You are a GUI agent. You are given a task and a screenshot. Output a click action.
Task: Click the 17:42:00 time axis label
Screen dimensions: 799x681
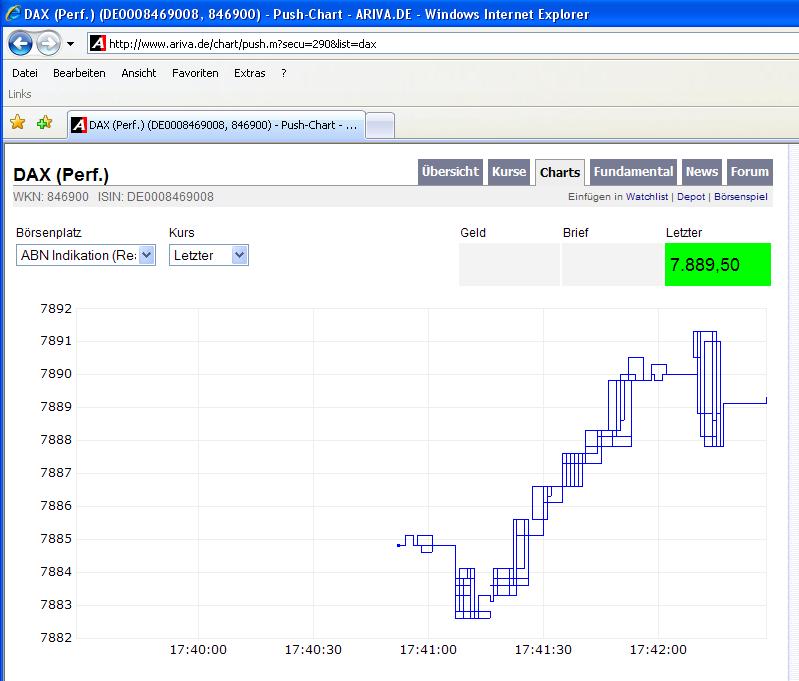click(x=658, y=650)
